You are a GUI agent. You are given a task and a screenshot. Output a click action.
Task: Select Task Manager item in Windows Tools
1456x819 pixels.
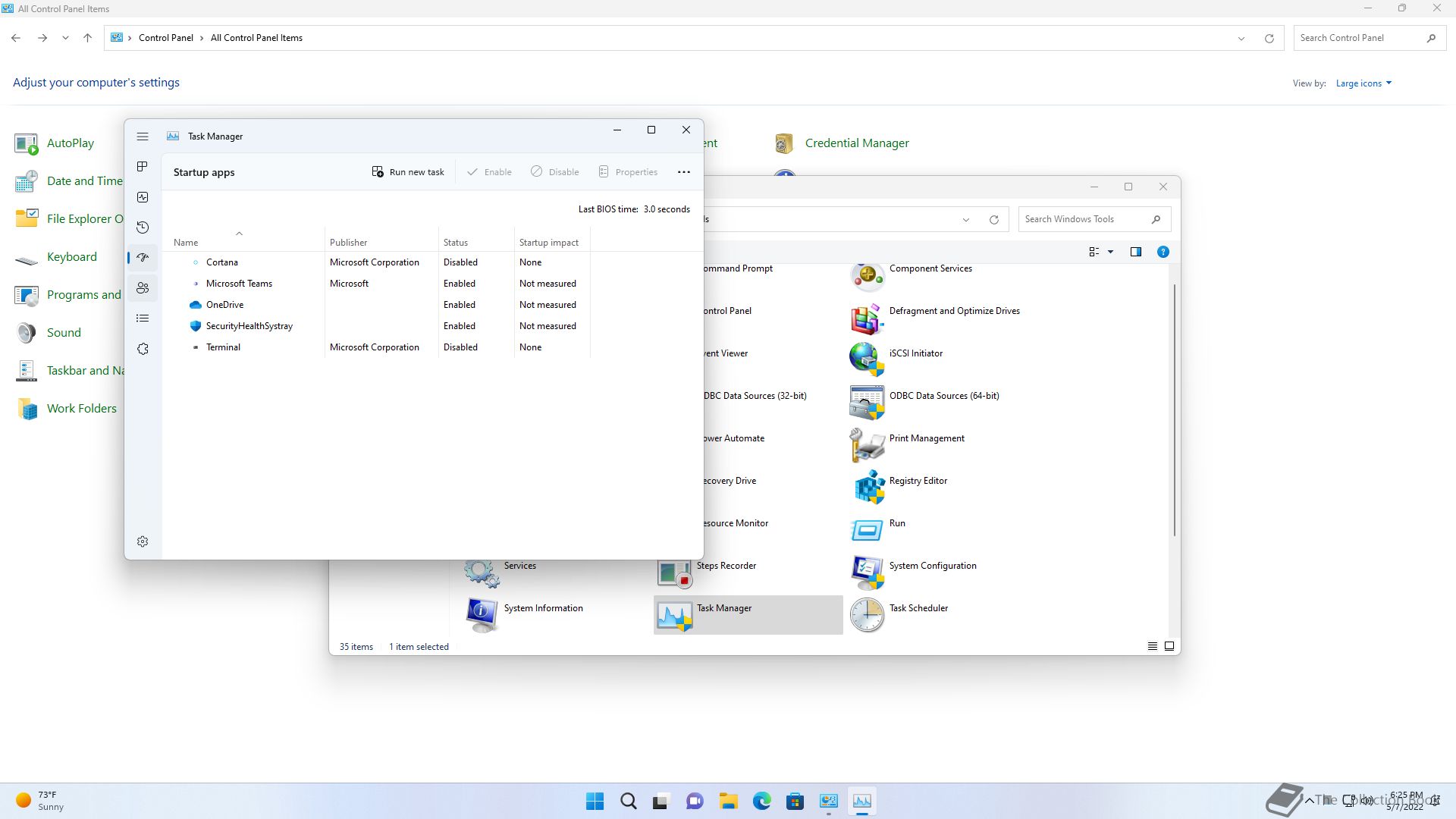click(748, 615)
